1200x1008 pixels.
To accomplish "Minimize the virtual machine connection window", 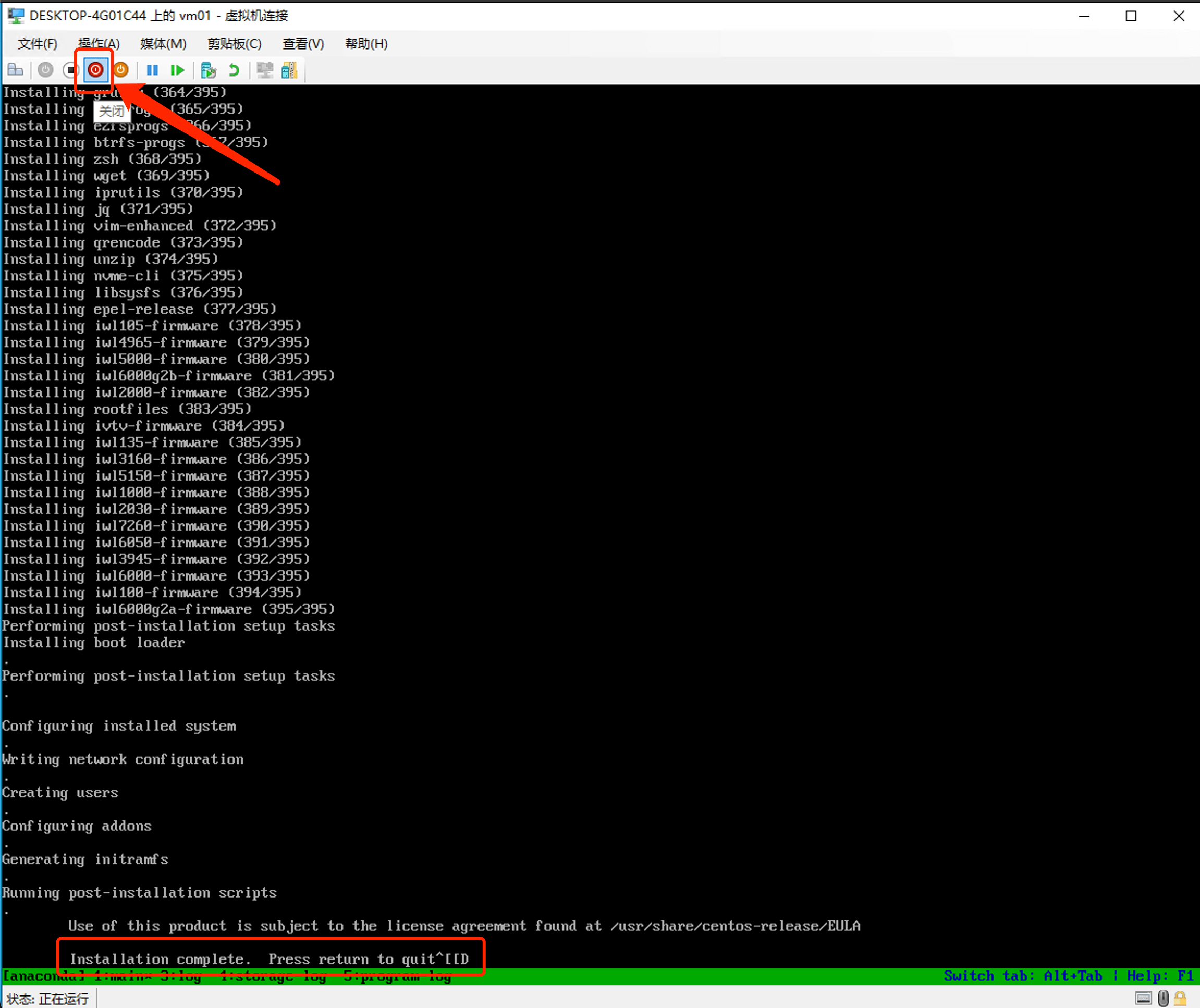I will (1084, 16).
